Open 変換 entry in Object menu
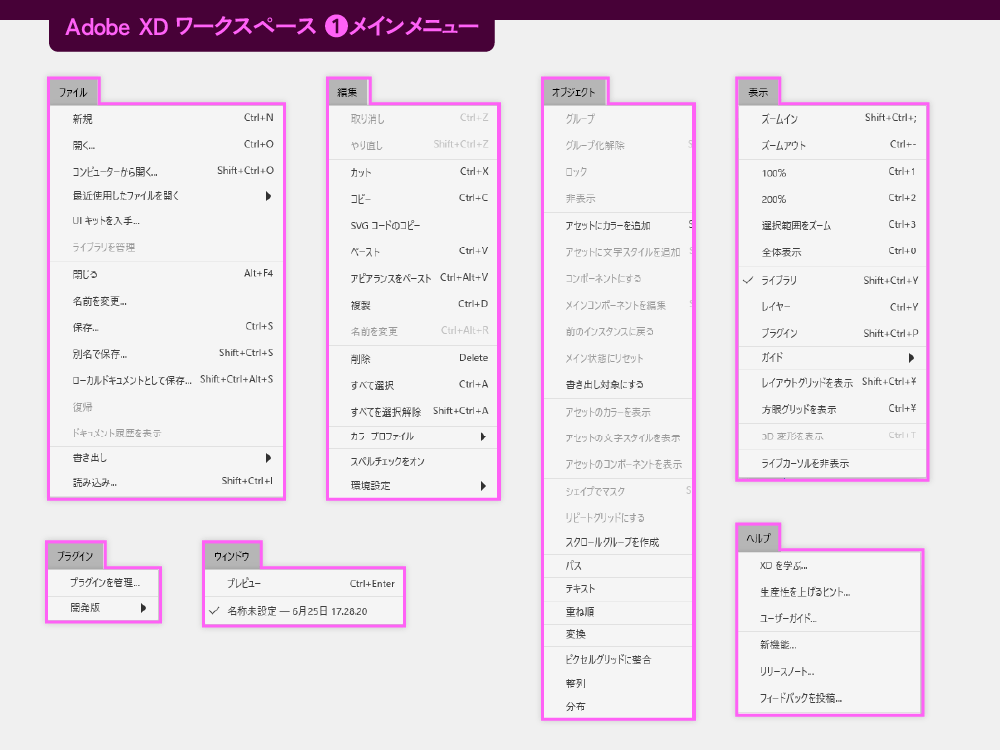 619,635
